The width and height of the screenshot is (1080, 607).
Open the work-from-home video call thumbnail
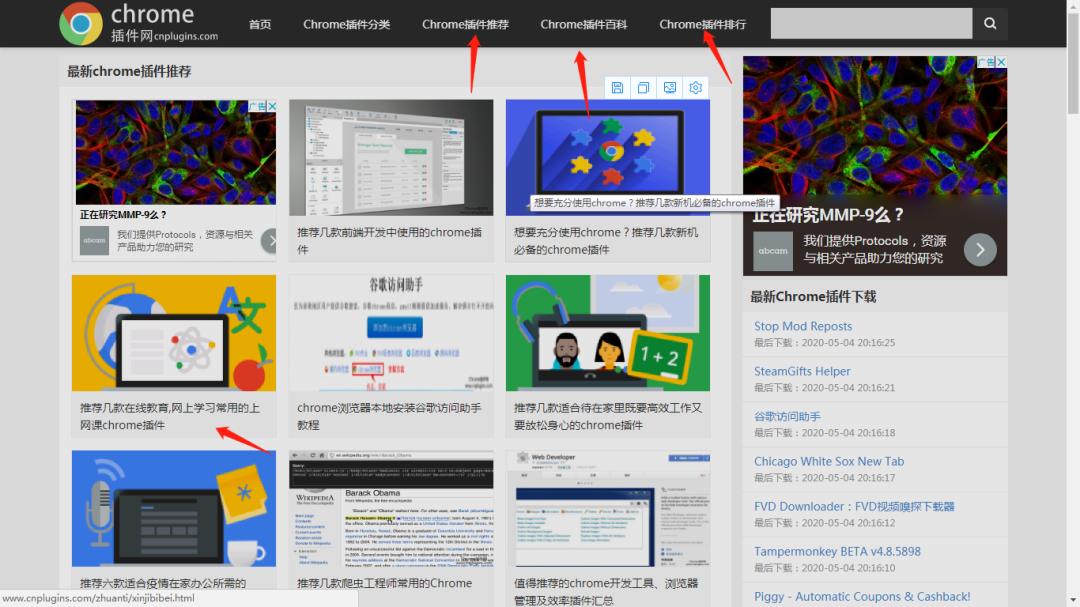click(x=608, y=333)
